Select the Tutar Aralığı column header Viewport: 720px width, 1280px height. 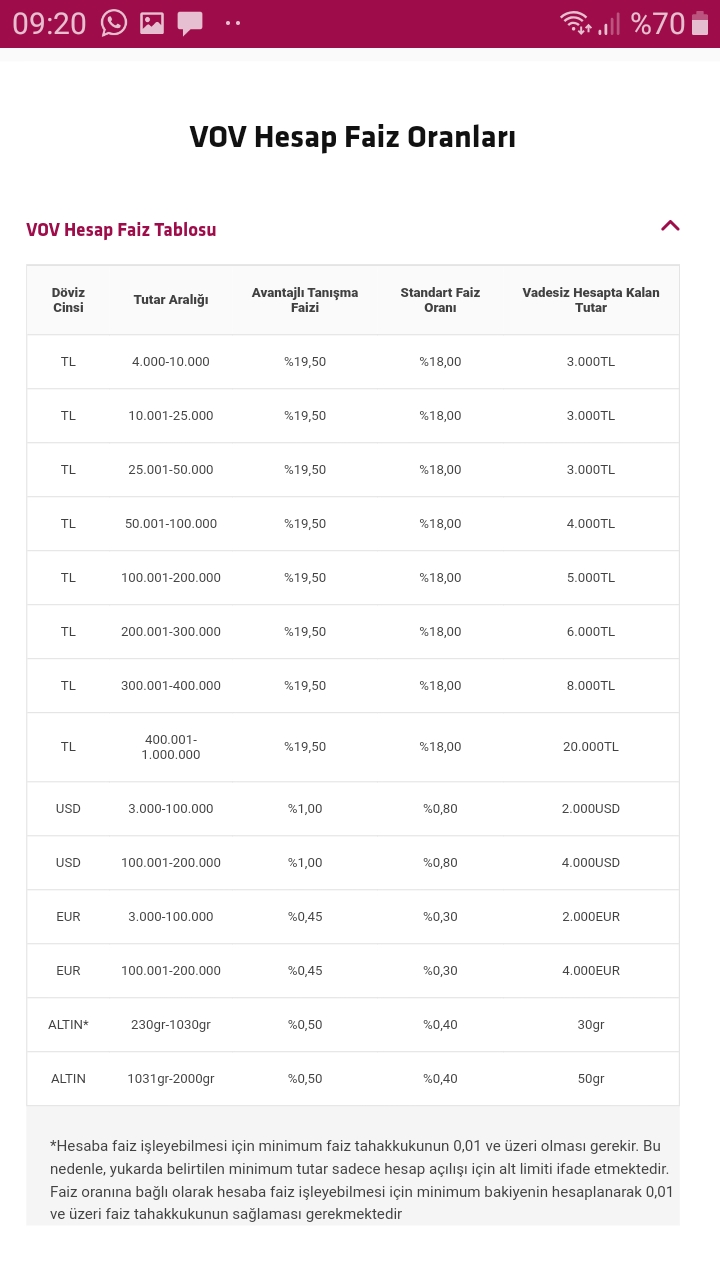(x=171, y=300)
